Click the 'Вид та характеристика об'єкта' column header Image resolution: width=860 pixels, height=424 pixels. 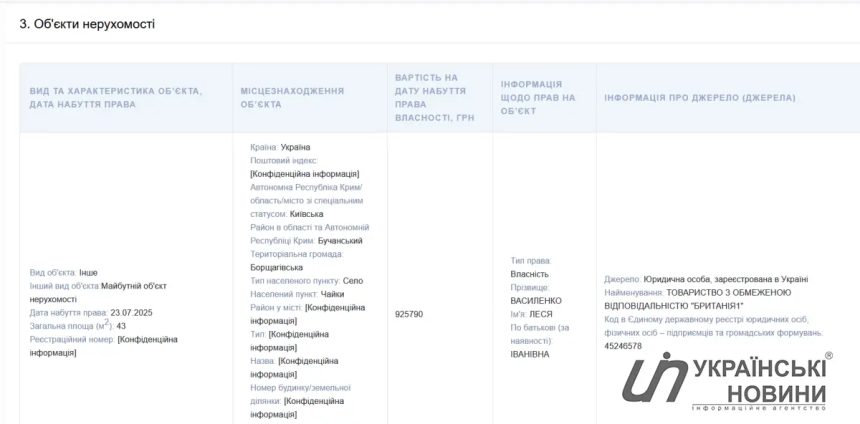pos(116,97)
